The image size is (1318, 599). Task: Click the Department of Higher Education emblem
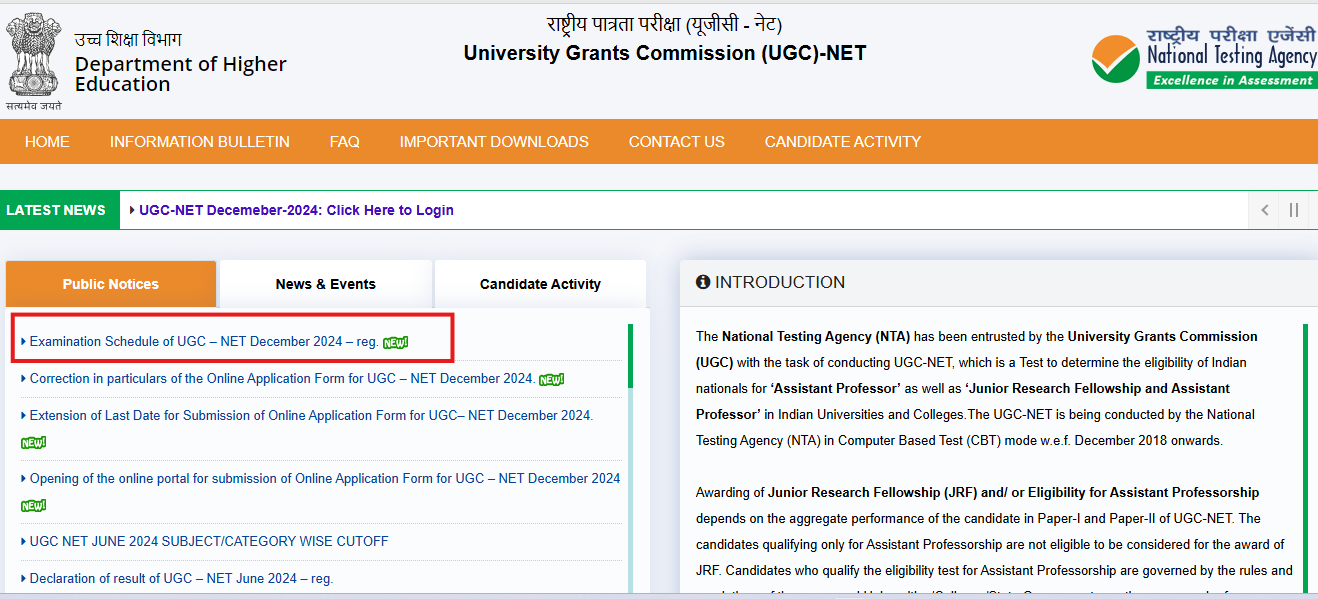pos(33,55)
